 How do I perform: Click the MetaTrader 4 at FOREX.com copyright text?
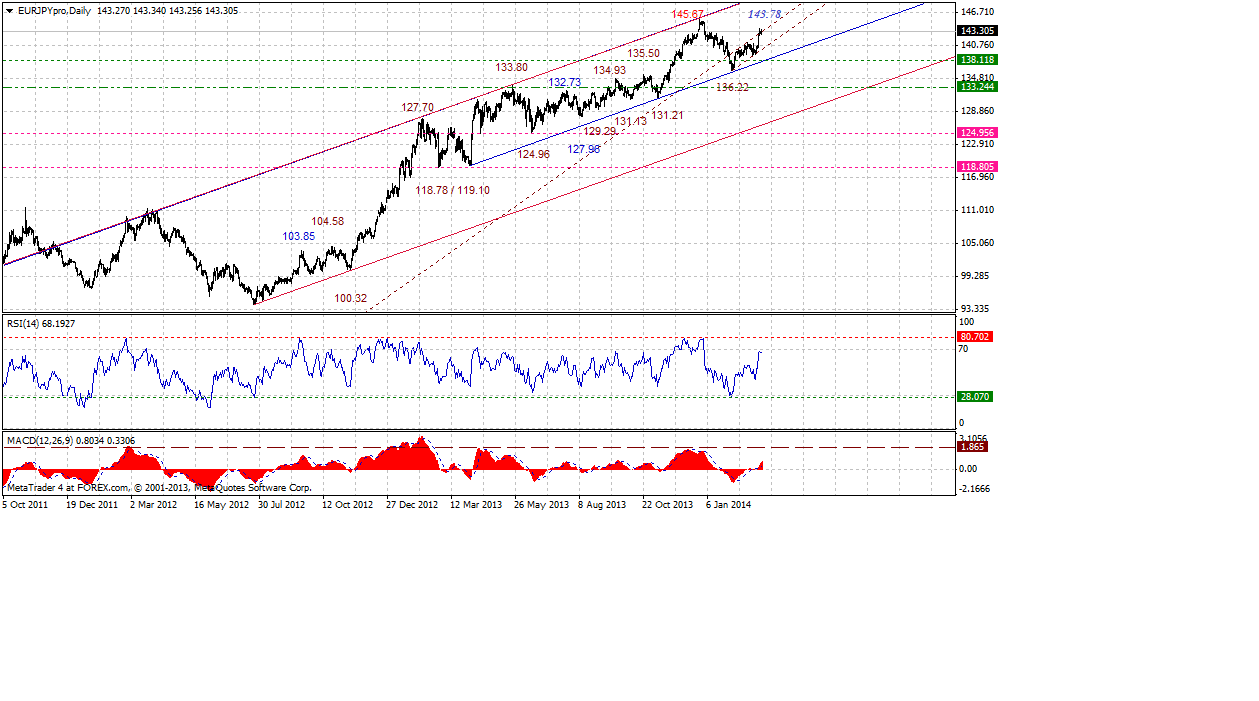(x=159, y=488)
